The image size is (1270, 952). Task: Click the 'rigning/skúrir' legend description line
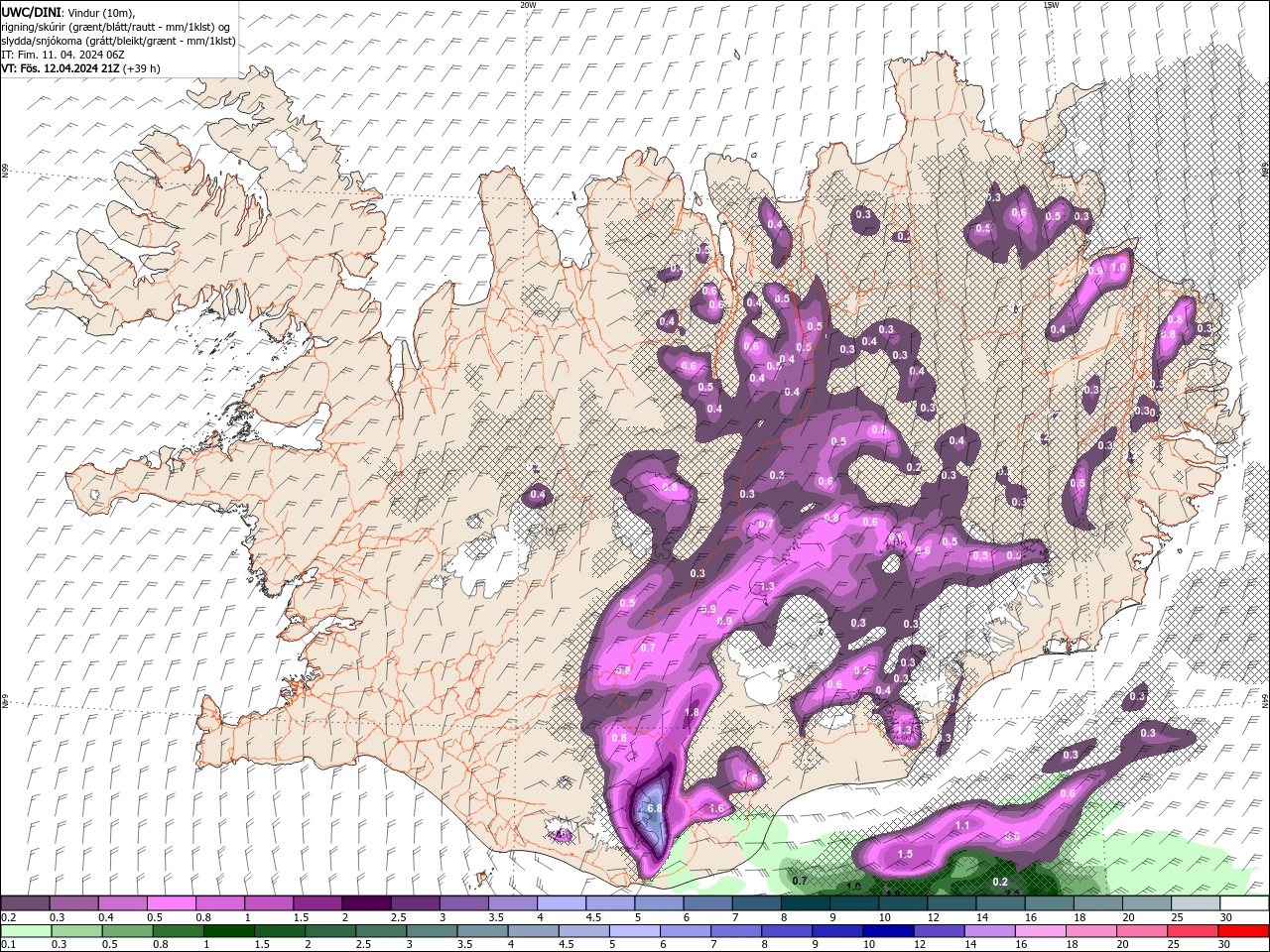coord(115,27)
